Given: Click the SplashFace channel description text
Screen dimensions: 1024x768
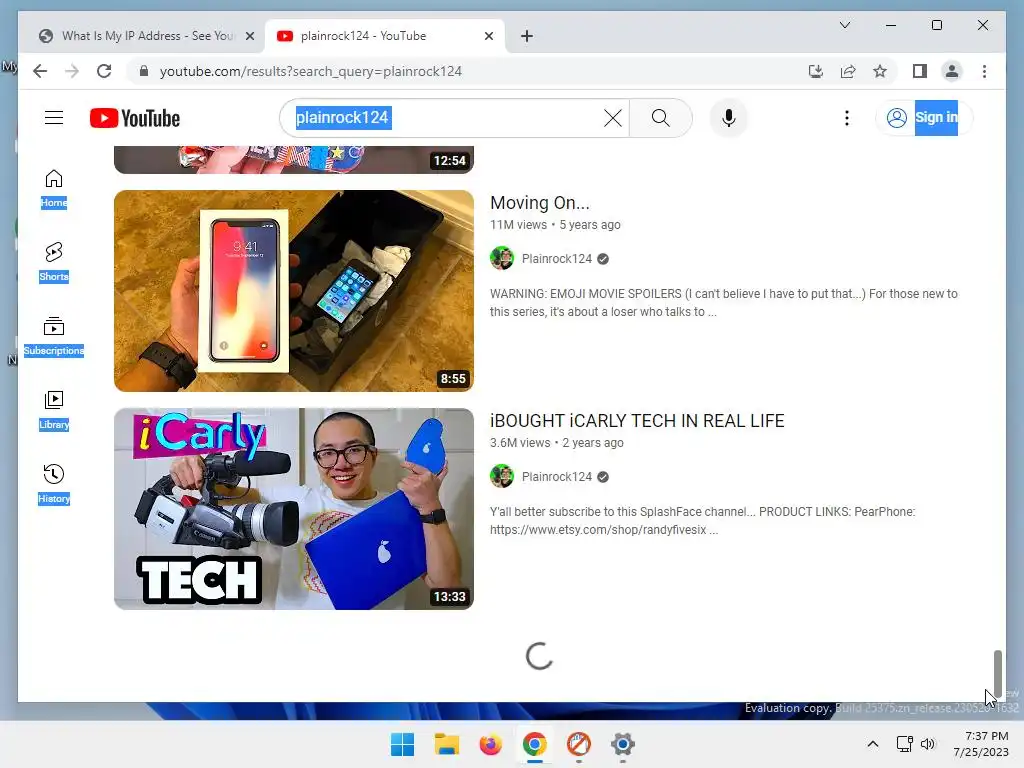Looking at the screenshot, I should [x=702, y=521].
